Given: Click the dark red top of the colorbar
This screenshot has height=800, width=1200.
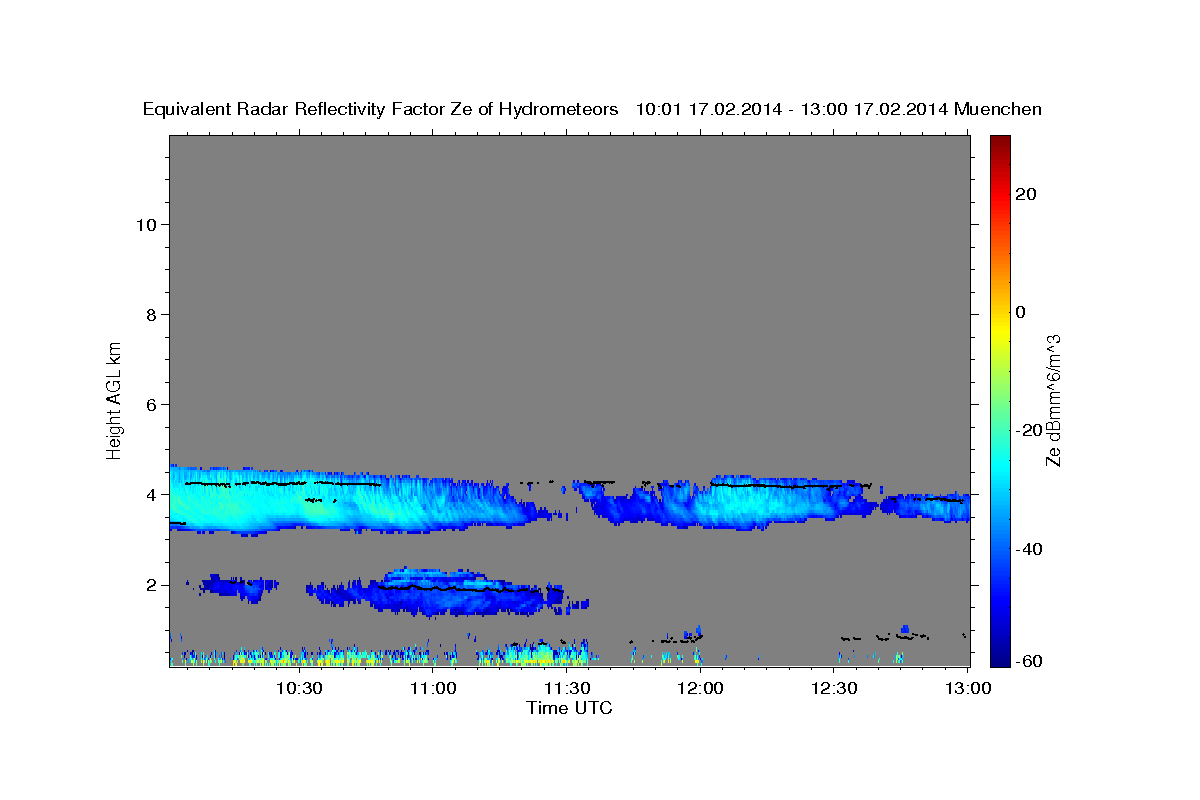Looking at the screenshot, I should pyautogui.click(x=1000, y=141).
